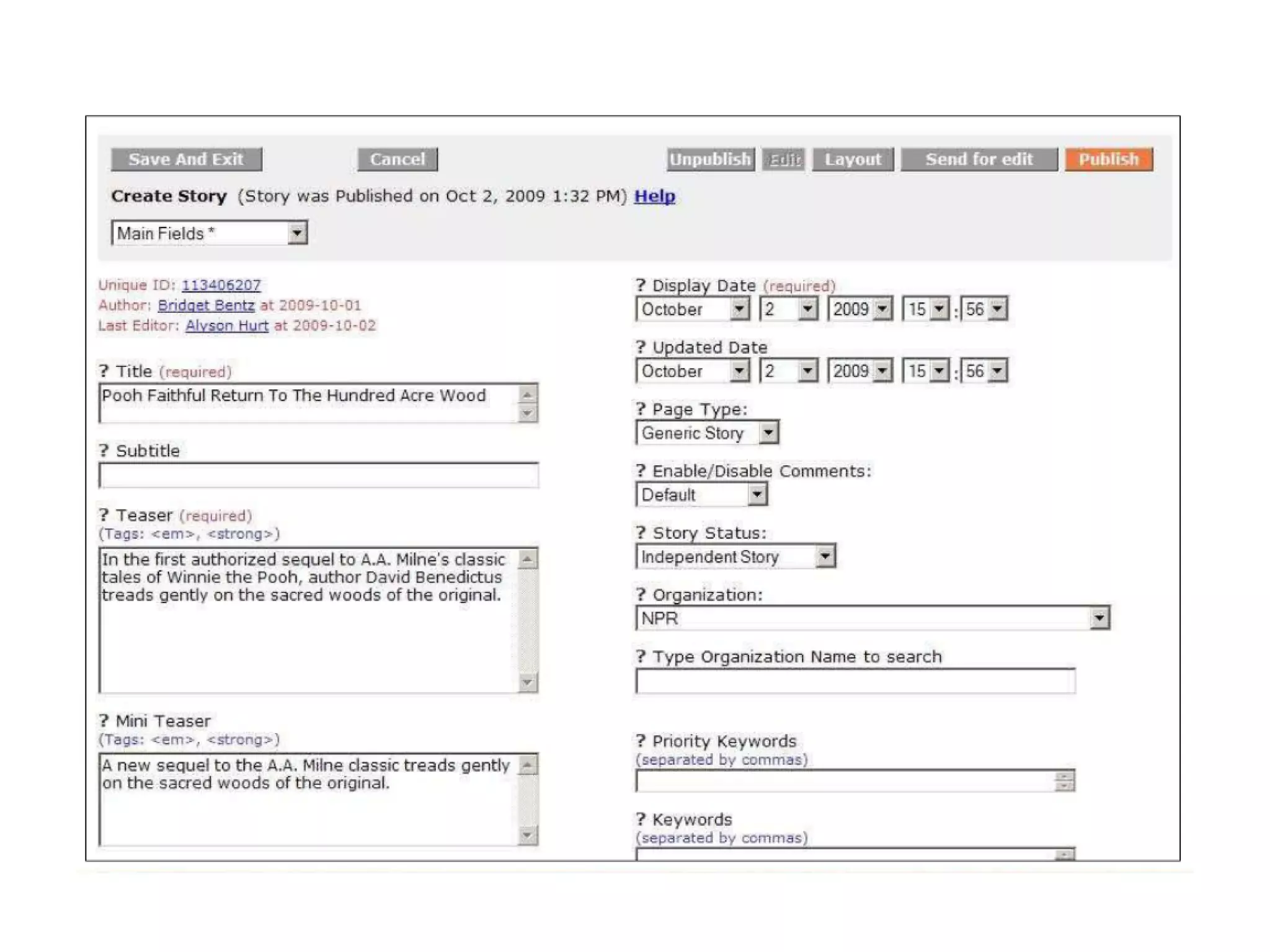Open the Display Date hour dropdown
Screen dimensions: 1270x952
click(x=926, y=309)
